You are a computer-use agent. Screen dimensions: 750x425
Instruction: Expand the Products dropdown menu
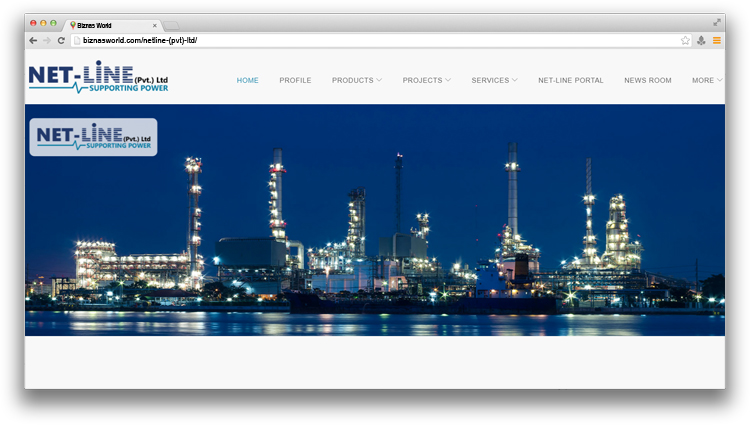[x=356, y=80]
